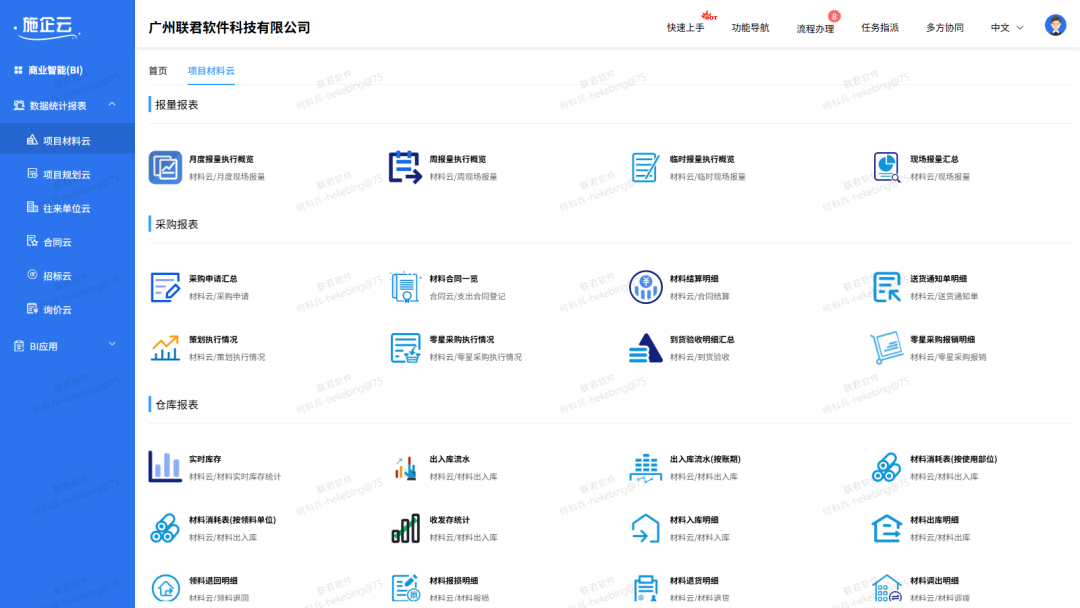Click the 材料/月度现场报量 subtitle text
Viewport: 1080px width, 608px height.
click(227, 177)
